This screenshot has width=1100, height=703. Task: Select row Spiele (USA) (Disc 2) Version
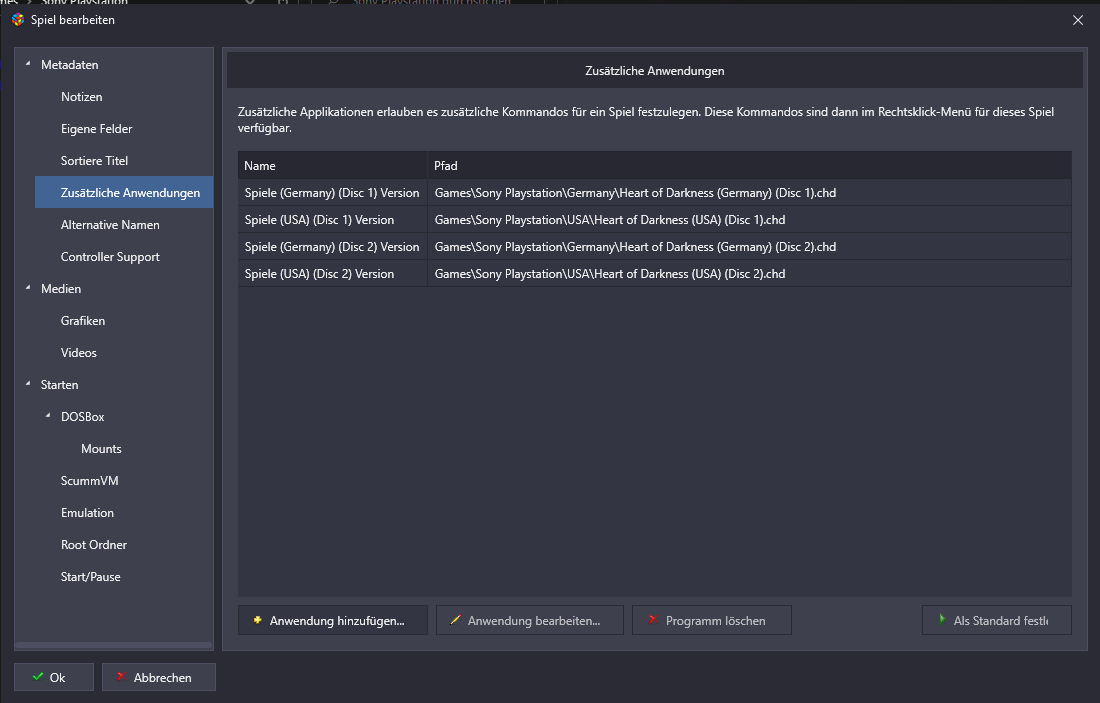(655, 274)
